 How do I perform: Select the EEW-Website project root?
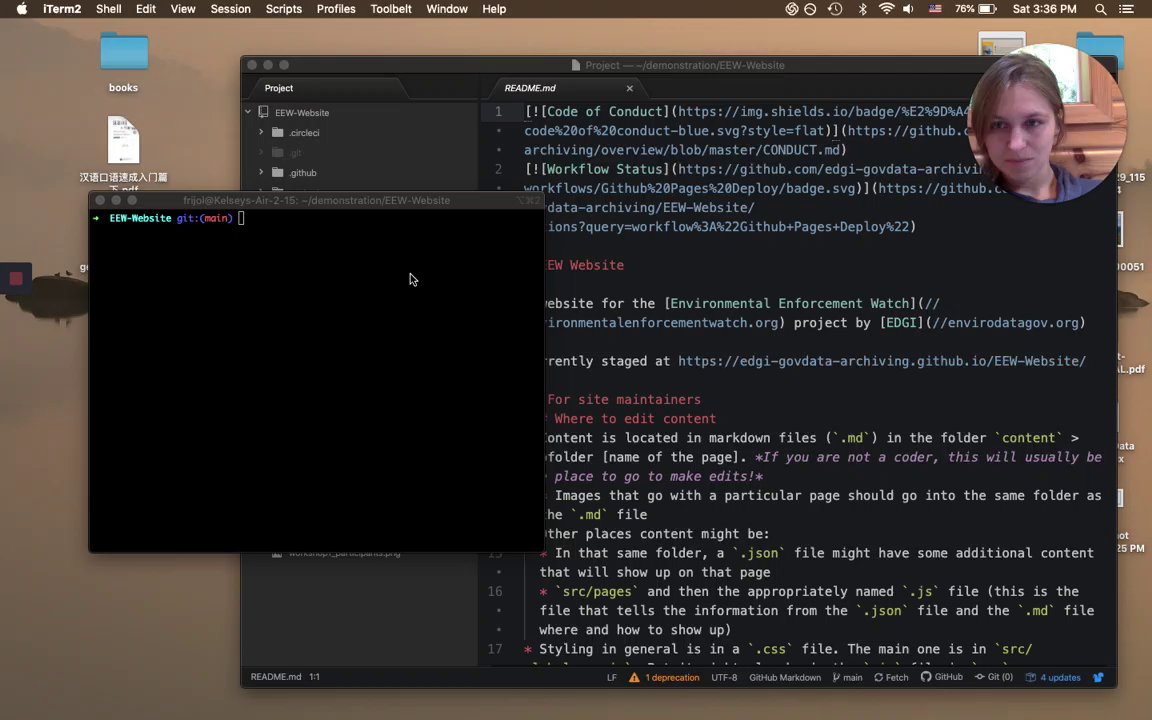tap(360, 112)
